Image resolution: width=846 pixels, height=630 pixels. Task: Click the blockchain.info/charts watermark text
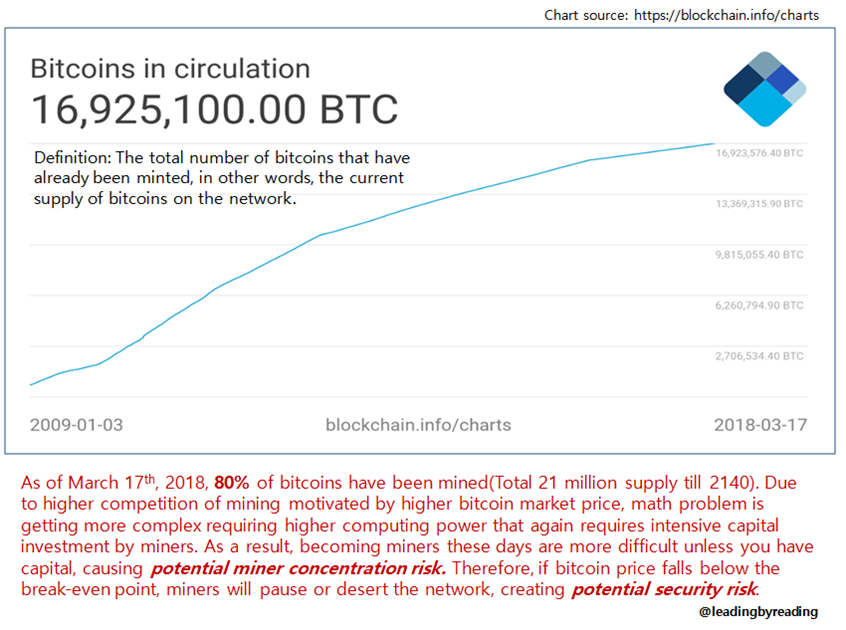418,424
